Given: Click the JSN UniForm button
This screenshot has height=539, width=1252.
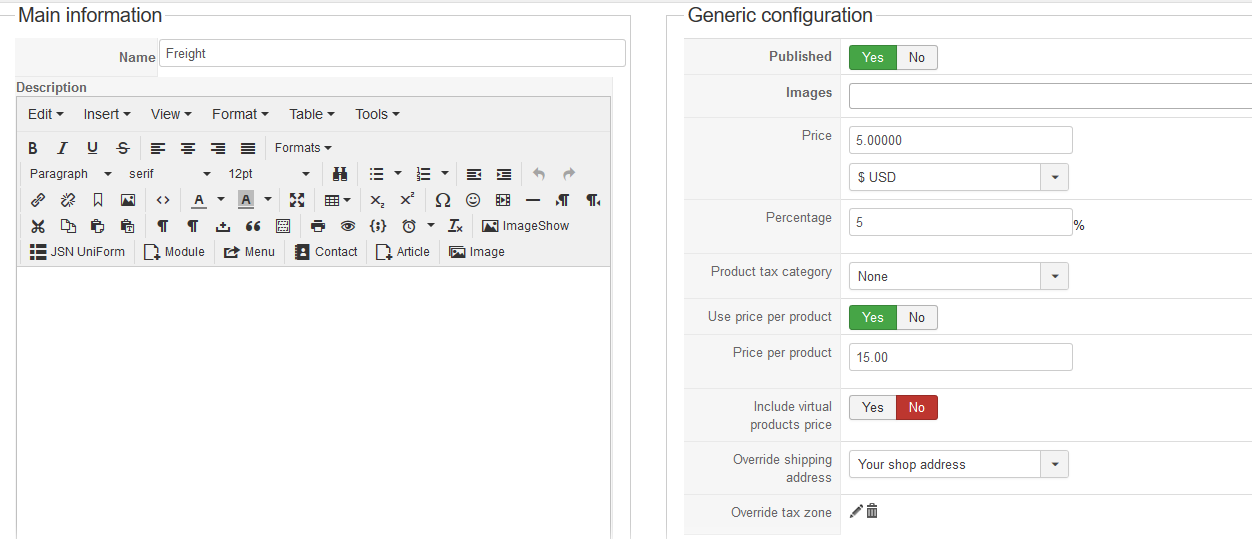Looking at the screenshot, I should click(x=78, y=252).
